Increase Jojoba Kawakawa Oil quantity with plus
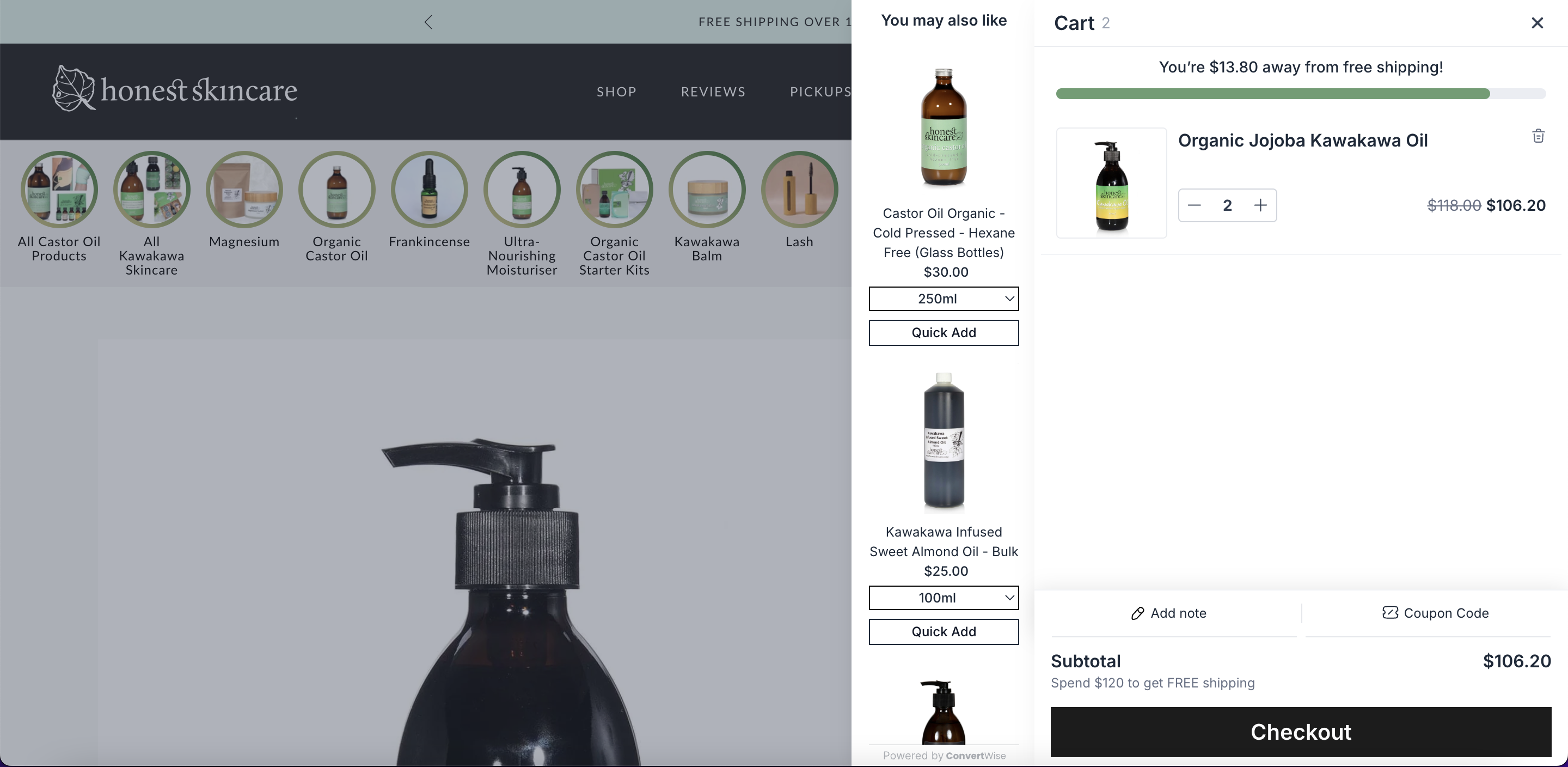Screen dimensions: 1568x767 click(x=1260, y=205)
